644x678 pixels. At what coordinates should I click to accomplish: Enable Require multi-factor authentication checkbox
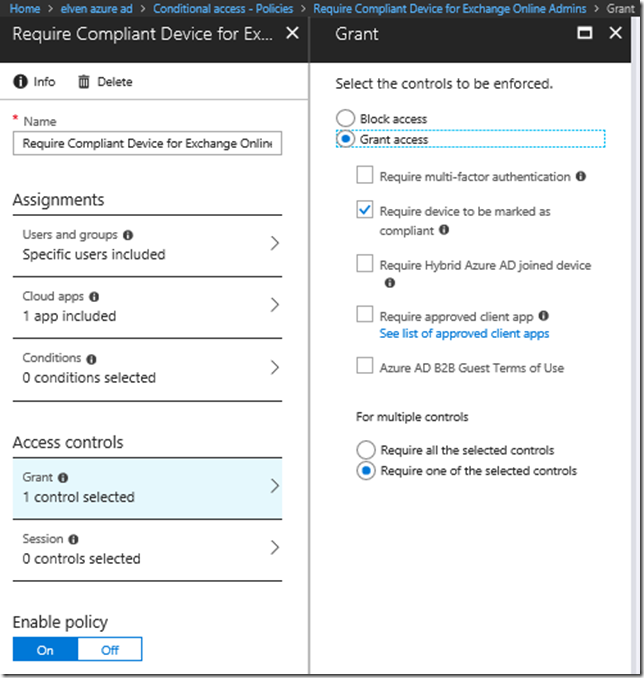pos(365,177)
